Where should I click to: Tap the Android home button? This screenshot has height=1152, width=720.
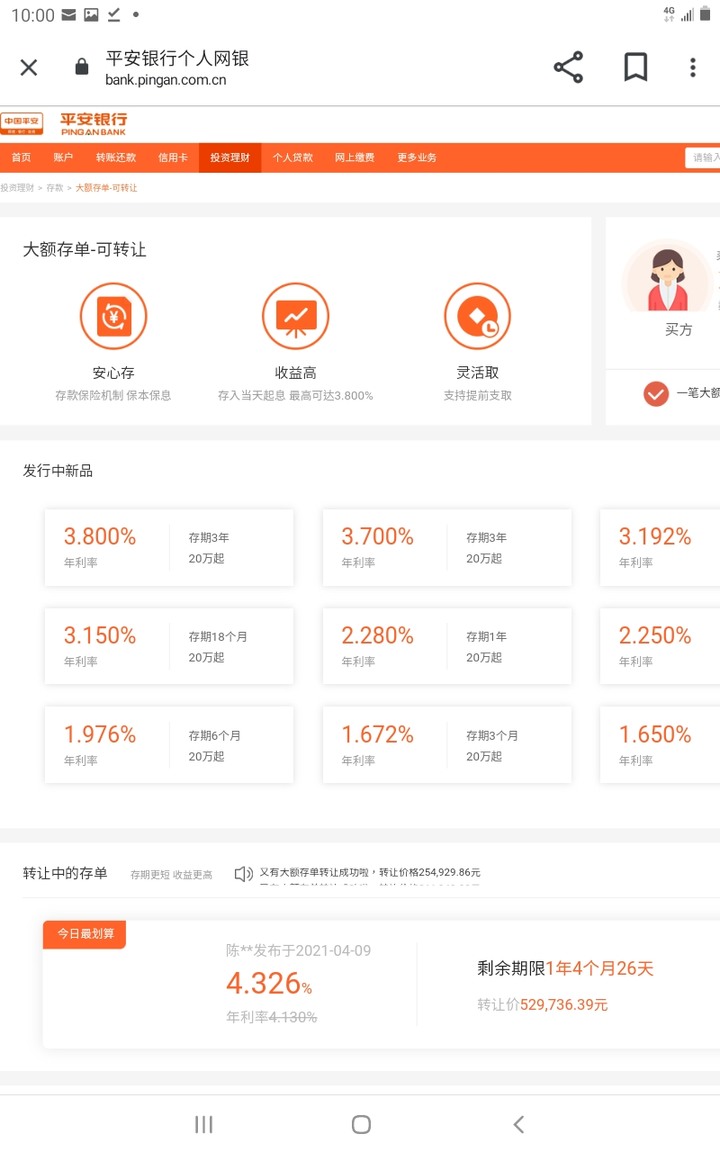pos(361,1124)
